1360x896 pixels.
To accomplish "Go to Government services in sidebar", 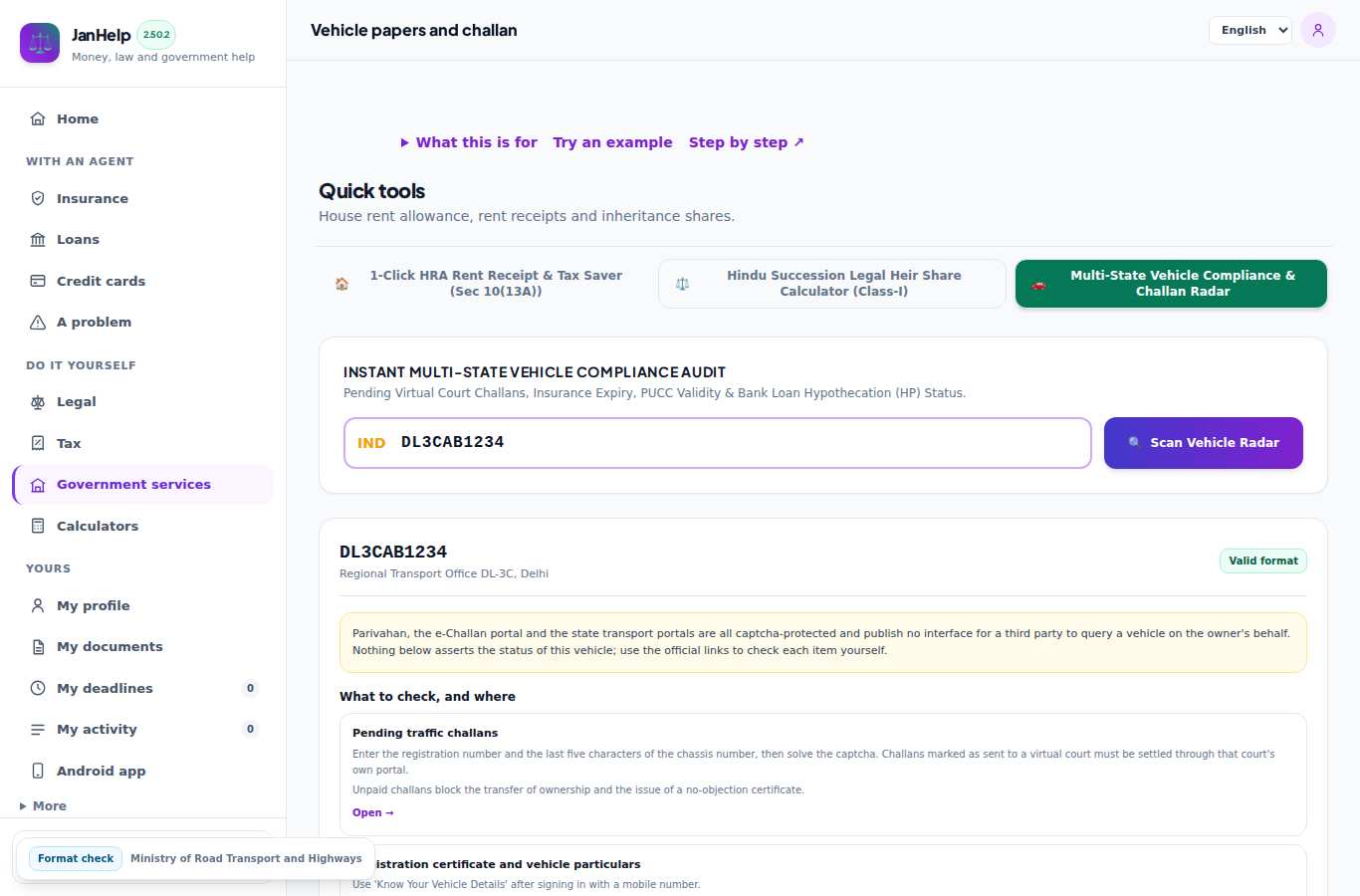I will (143, 485).
